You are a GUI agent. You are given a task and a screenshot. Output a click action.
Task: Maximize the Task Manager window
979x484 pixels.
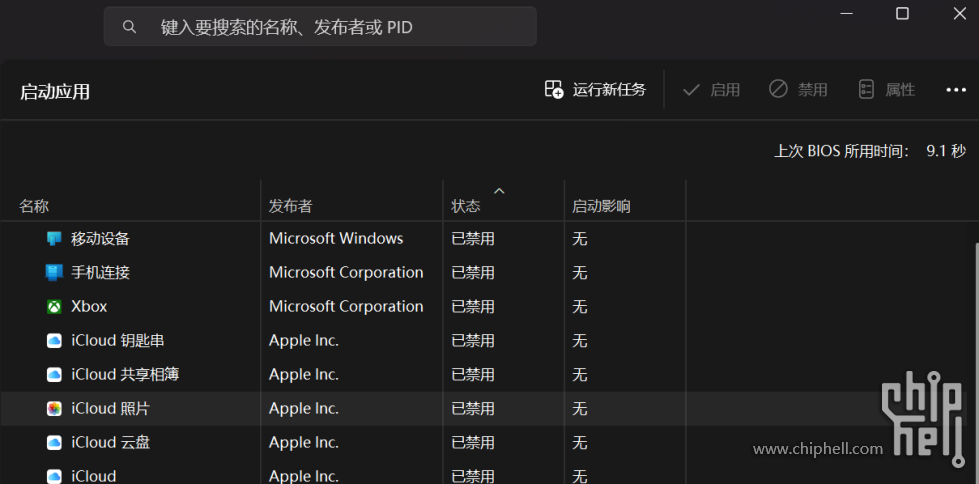pyautogui.click(x=902, y=14)
